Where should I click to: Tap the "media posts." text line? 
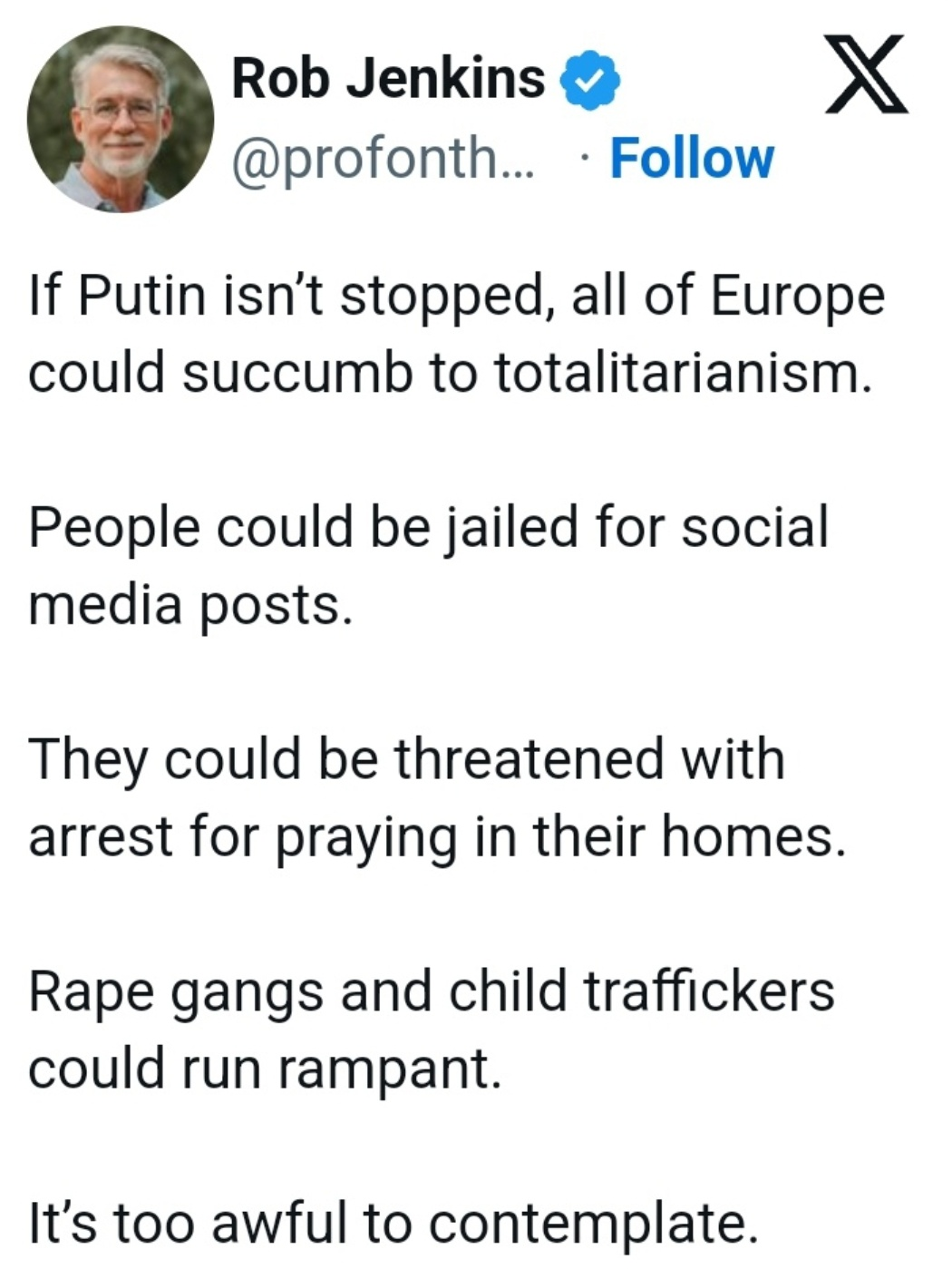(x=189, y=605)
